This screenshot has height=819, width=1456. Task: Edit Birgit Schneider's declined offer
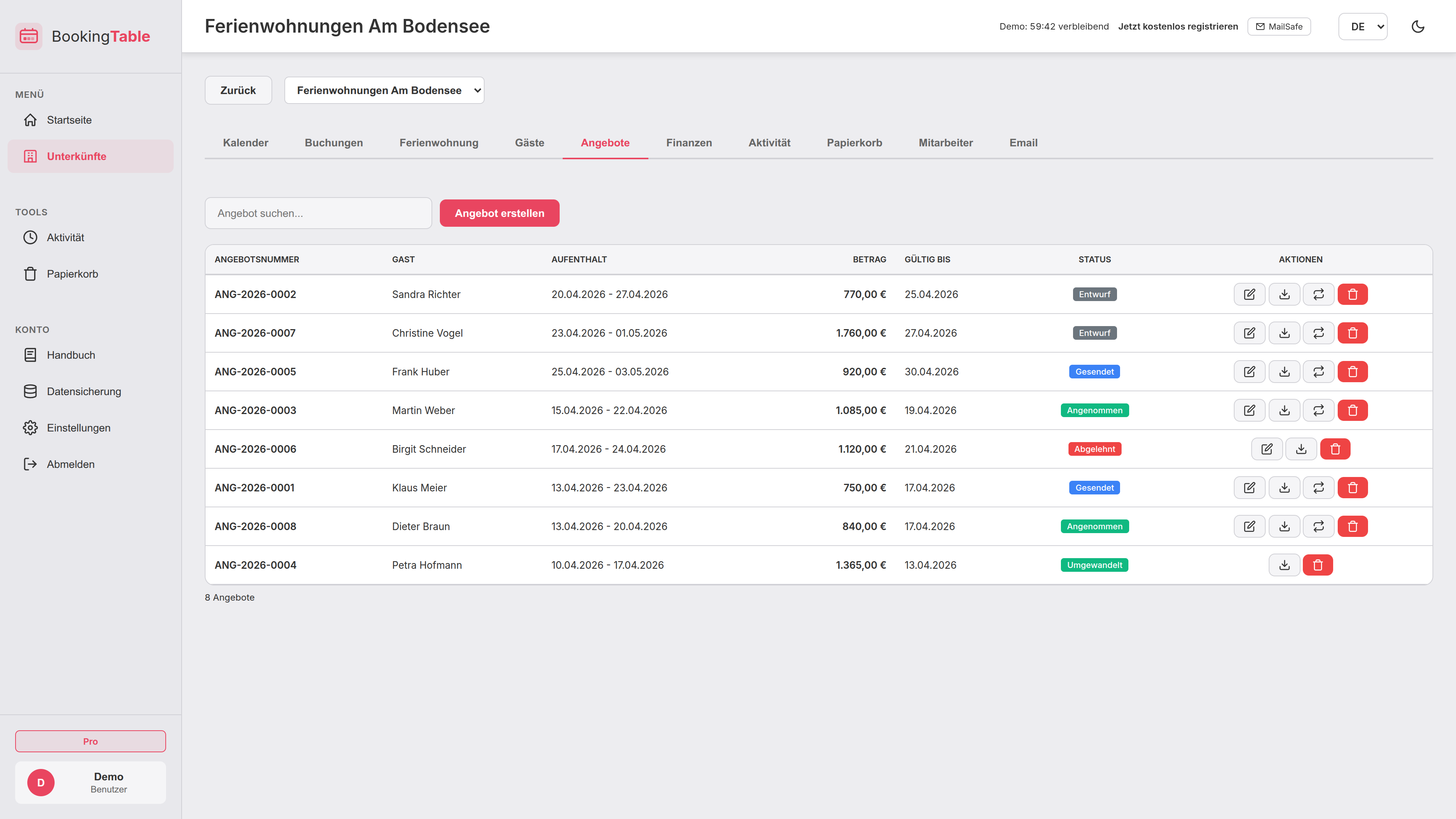(x=1267, y=449)
